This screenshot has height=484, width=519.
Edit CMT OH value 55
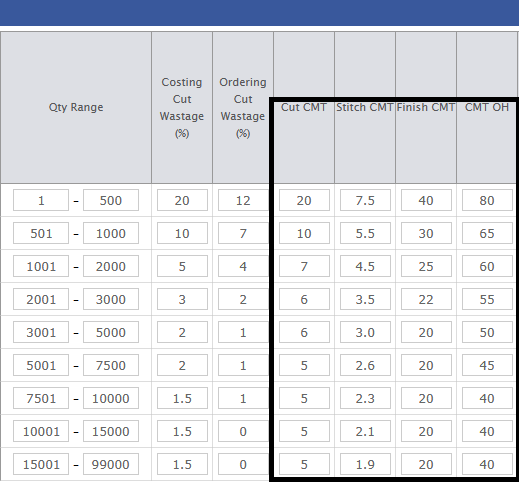[x=487, y=299]
